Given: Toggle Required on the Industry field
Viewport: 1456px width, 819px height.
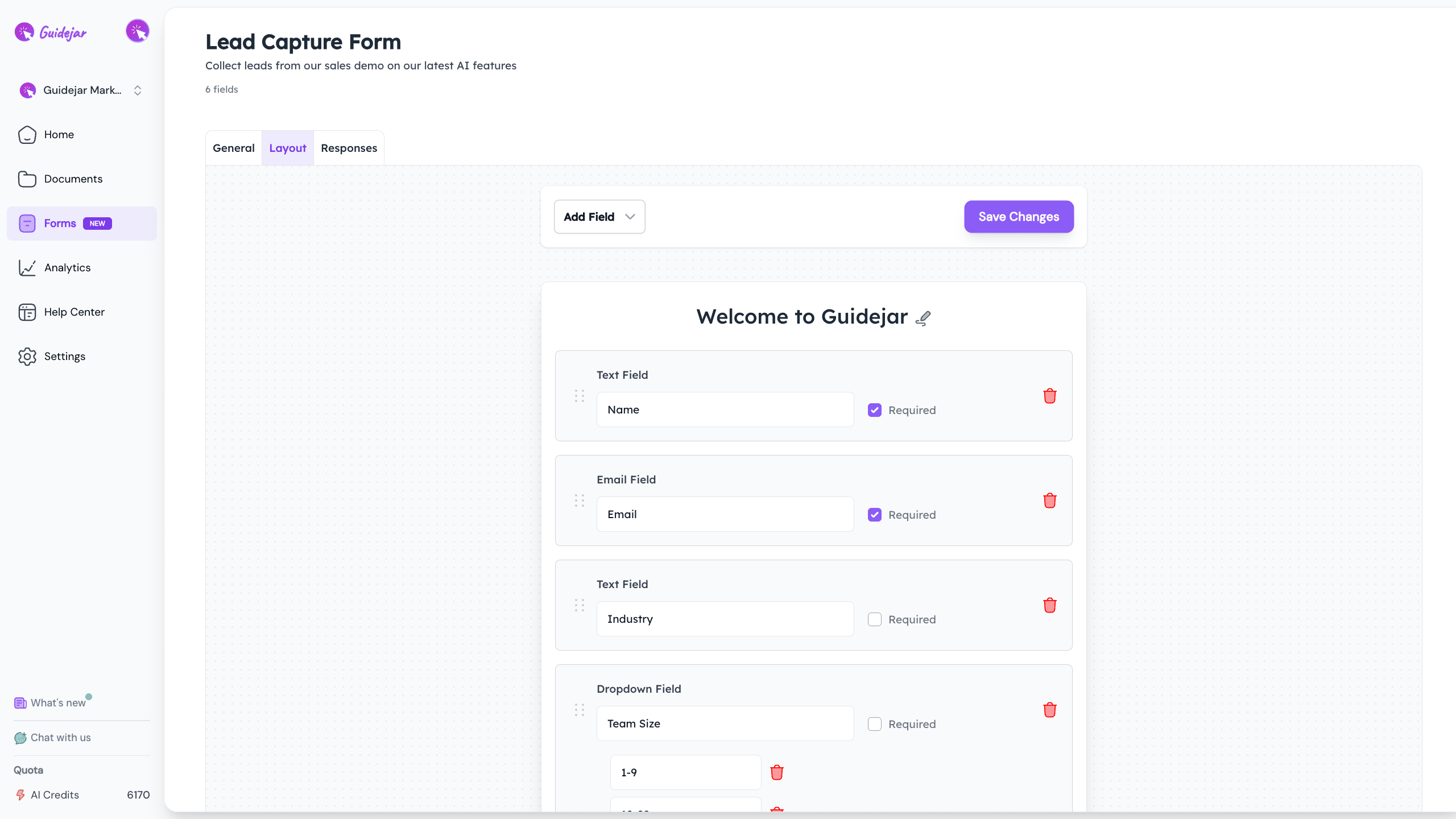Looking at the screenshot, I should tap(874, 619).
